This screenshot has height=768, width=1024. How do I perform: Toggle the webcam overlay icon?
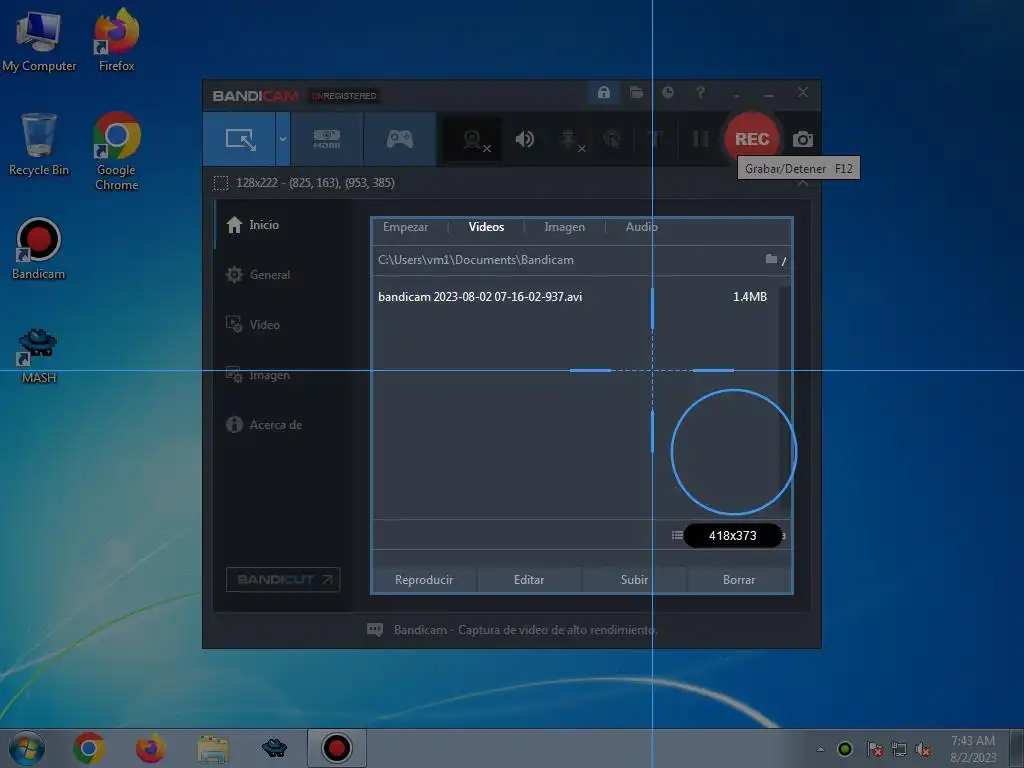click(474, 140)
